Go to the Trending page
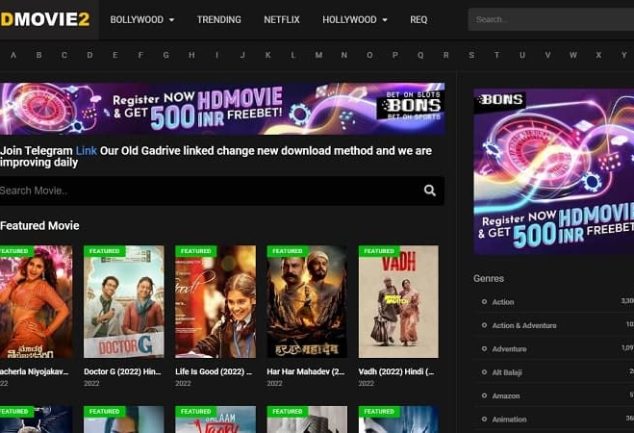The height and width of the screenshot is (433, 634). pos(219,19)
